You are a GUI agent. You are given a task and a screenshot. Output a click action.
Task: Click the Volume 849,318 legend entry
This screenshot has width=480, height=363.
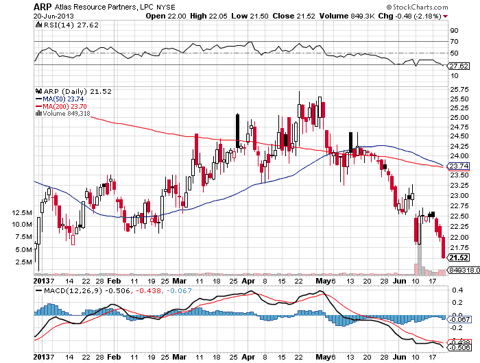[x=66, y=114]
